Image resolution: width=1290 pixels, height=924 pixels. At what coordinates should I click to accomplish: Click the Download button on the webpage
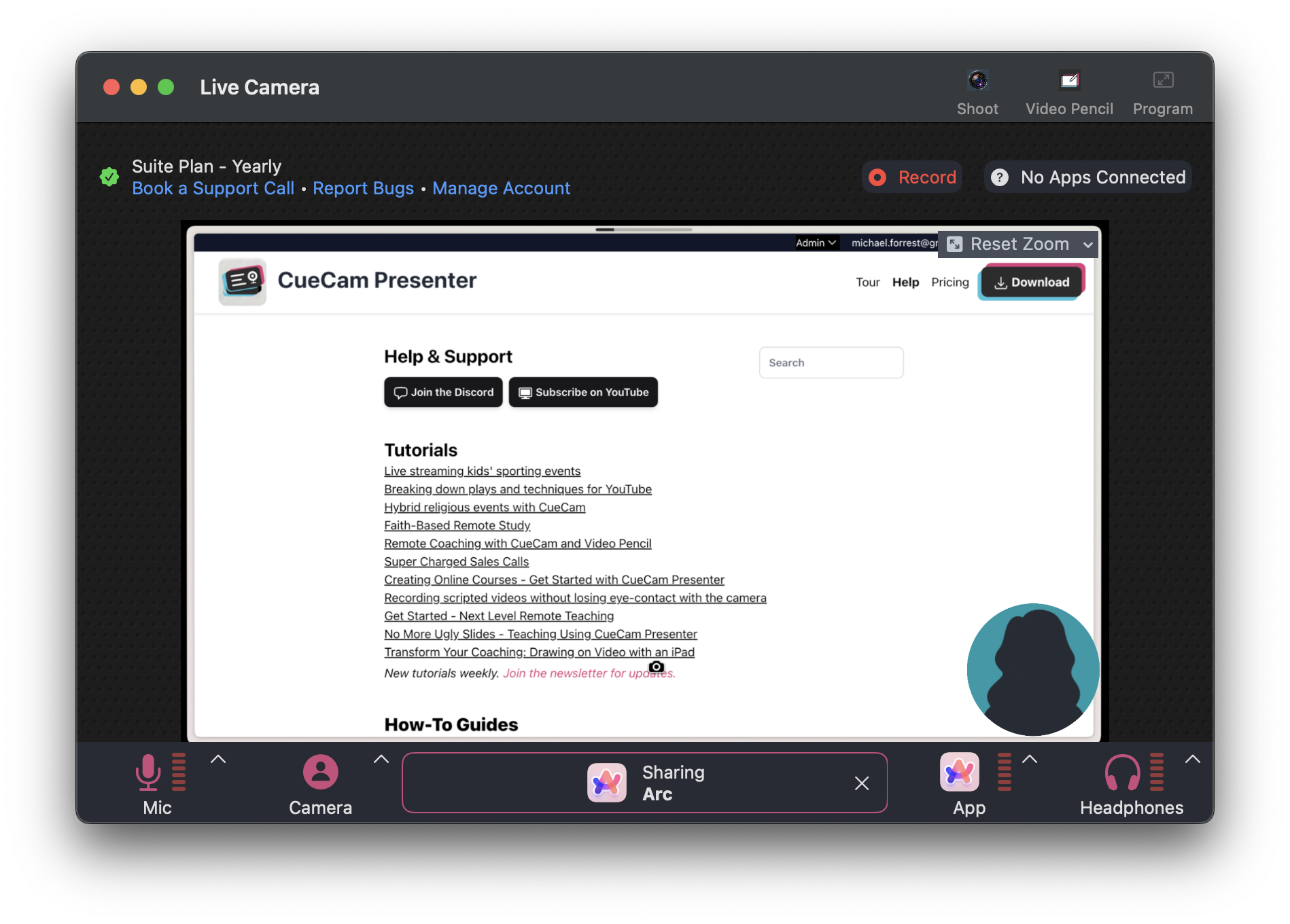pos(1031,282)
